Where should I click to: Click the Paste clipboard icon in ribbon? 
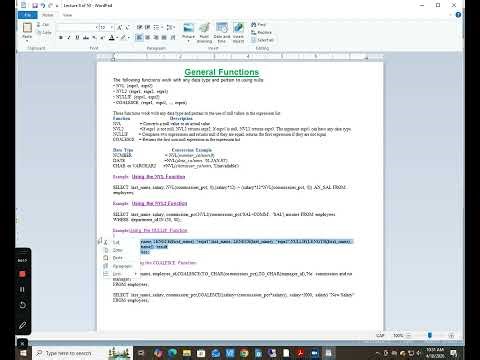click(27, 27)
